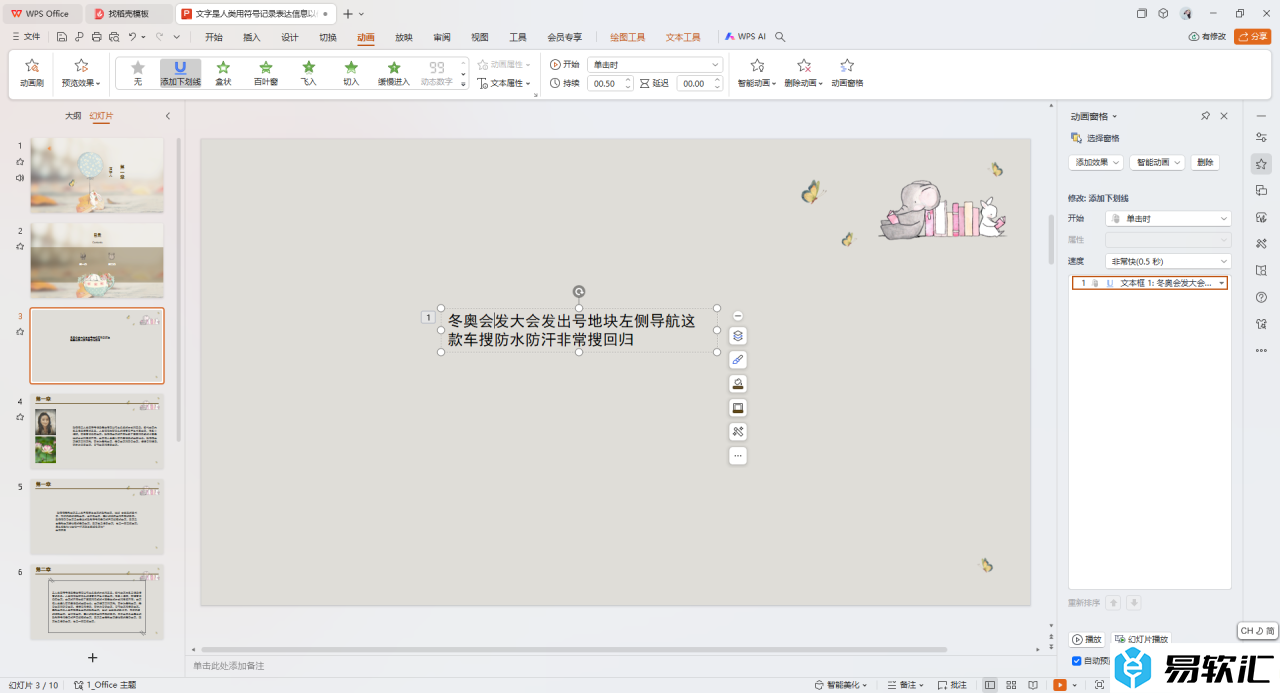Apply the 盒状 box animation effect
The image size is (1280, 693).
coord(223,73)
